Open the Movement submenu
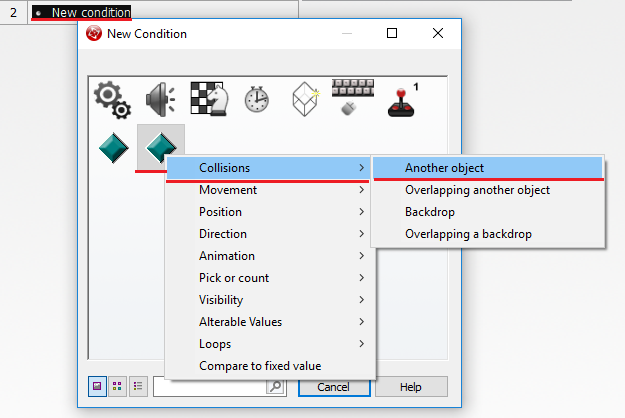The image size is (625, 418). 270,190
